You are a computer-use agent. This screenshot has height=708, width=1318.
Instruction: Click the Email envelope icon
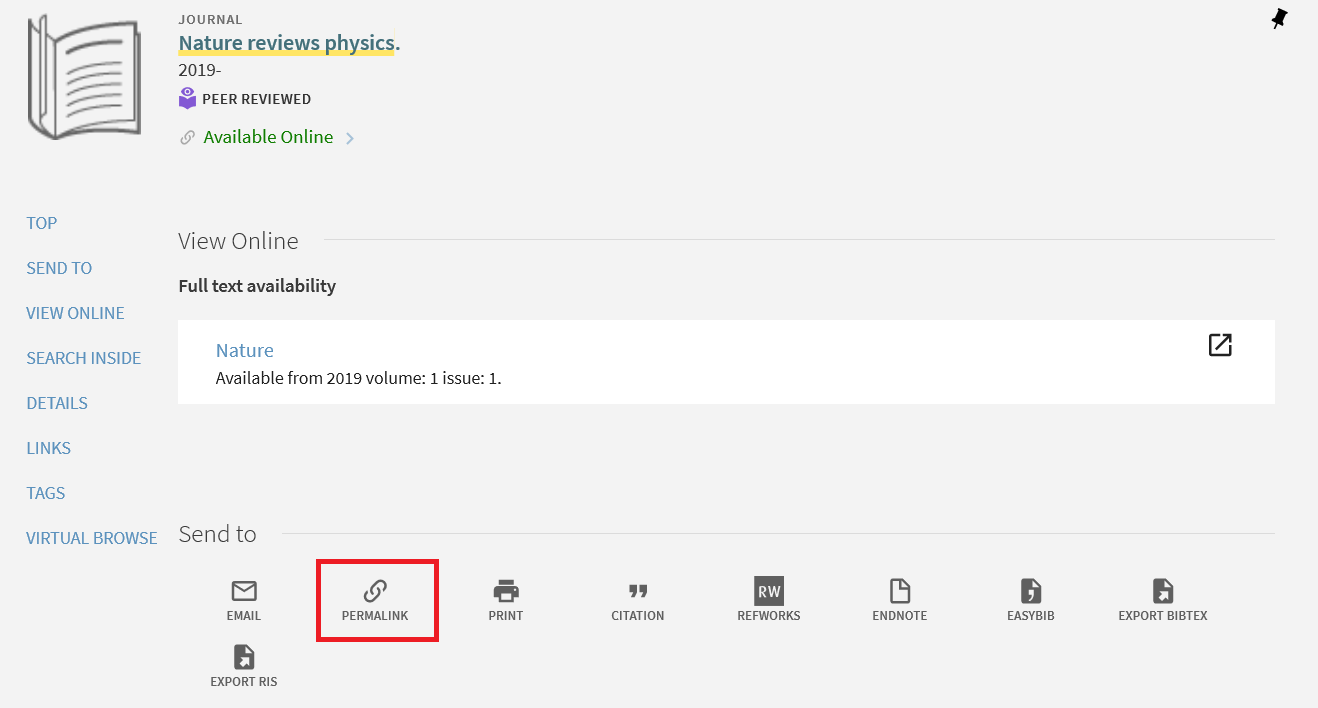(243, 591)
